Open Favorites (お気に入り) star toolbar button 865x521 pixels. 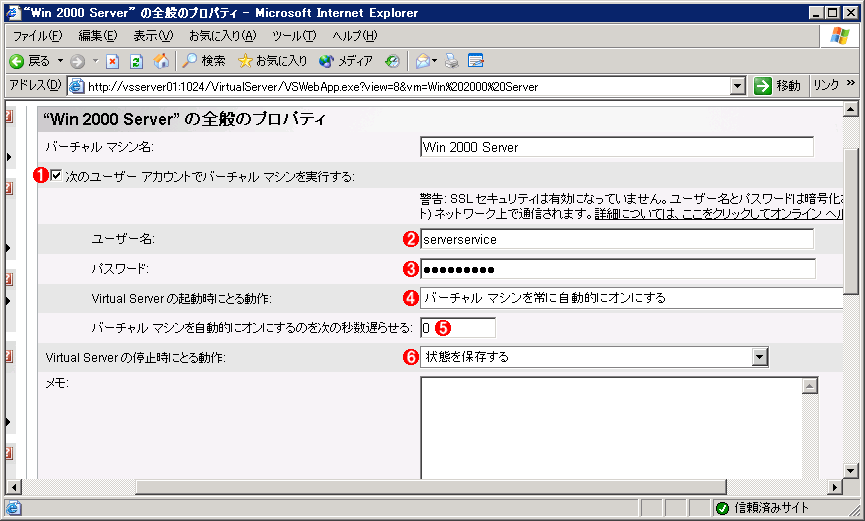273,61
